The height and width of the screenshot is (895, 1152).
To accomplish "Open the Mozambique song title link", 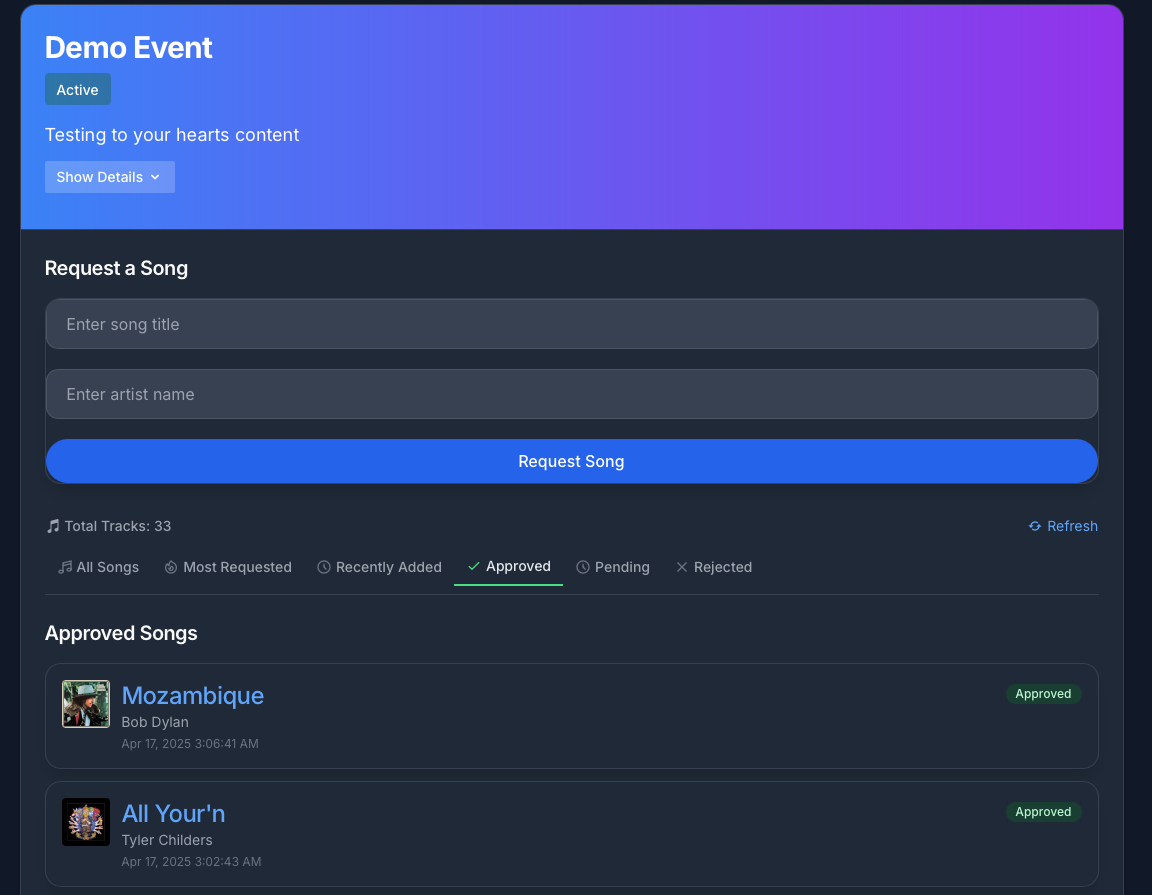I will [193, 695].
